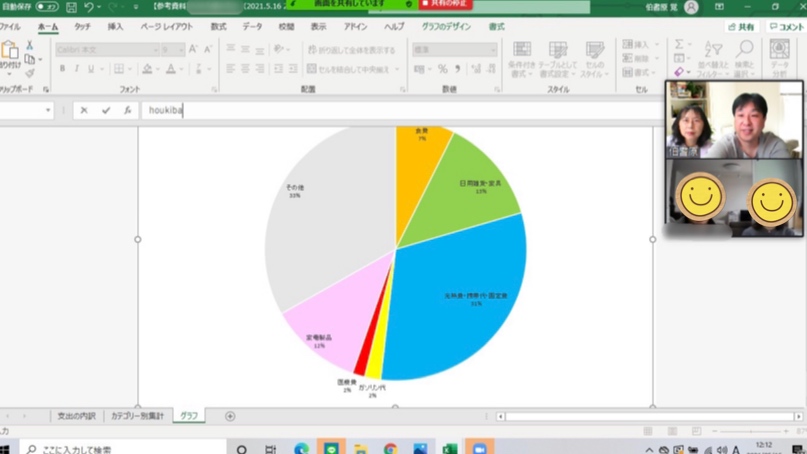This screenshot has width=807, height=454.
Task: Expand the Name Box dropdown
Action: click(x=48, y=111)
